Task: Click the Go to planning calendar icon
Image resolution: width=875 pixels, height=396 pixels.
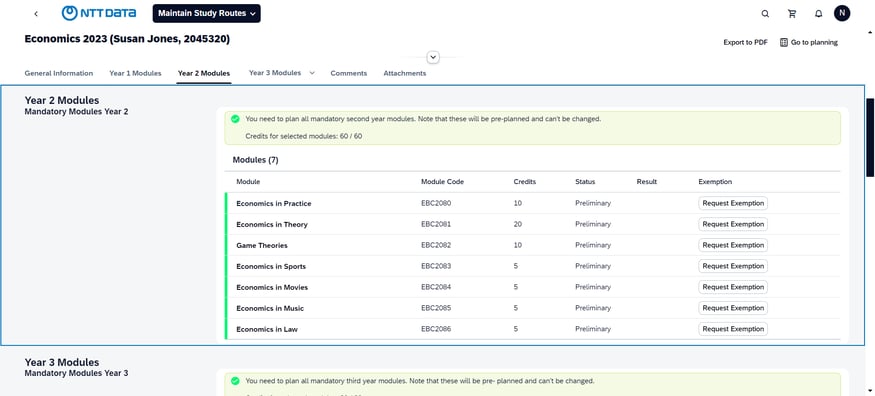Action: (x=784, y=42)
